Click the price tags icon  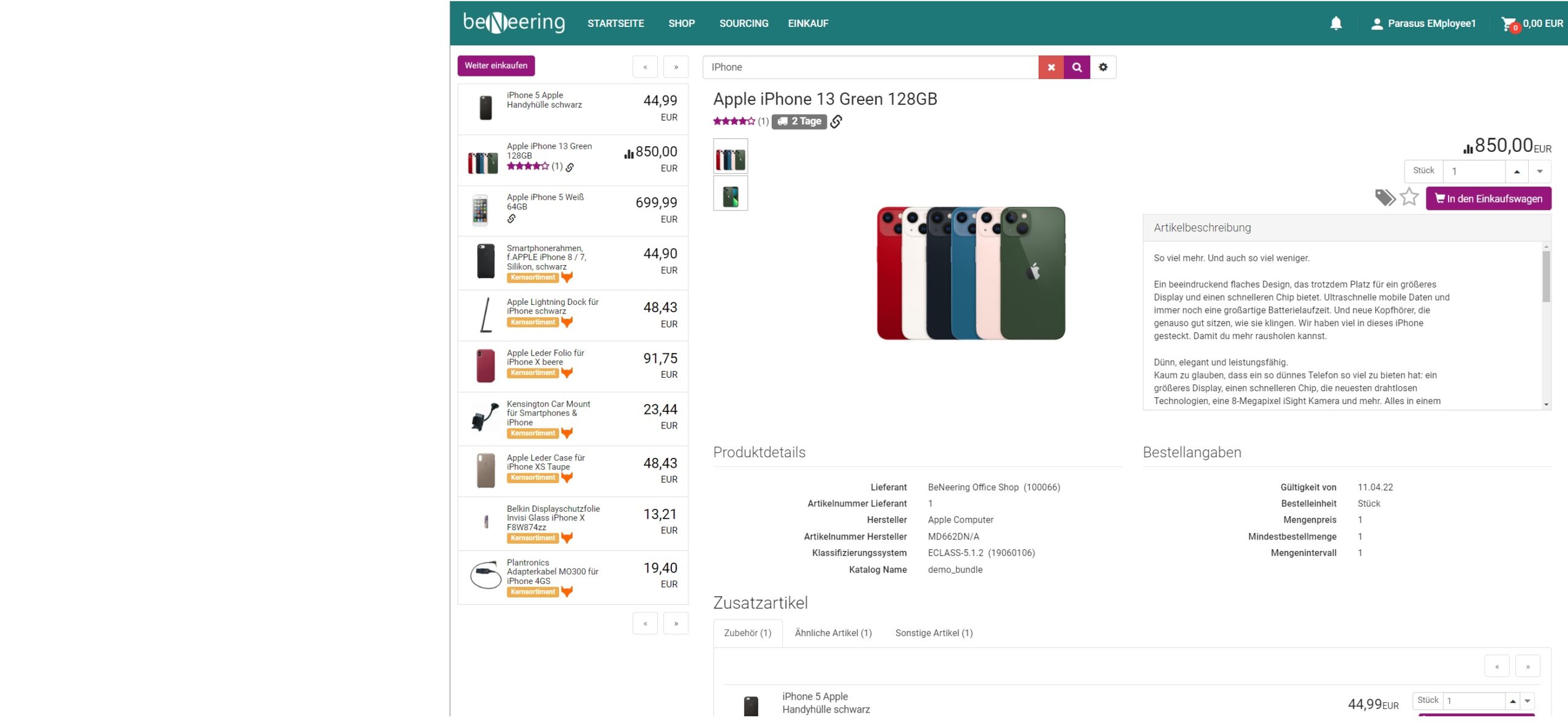[1385, 198]
